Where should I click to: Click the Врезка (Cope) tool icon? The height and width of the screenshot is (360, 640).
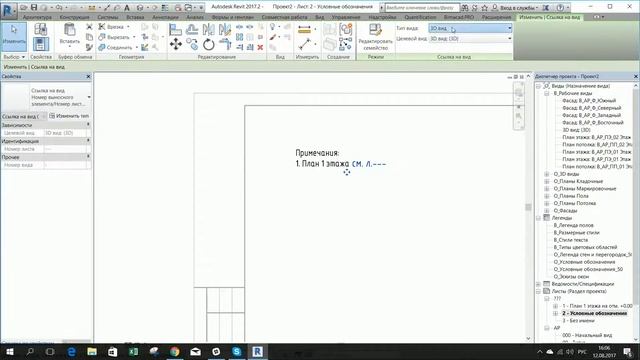[x=102, y=27]
